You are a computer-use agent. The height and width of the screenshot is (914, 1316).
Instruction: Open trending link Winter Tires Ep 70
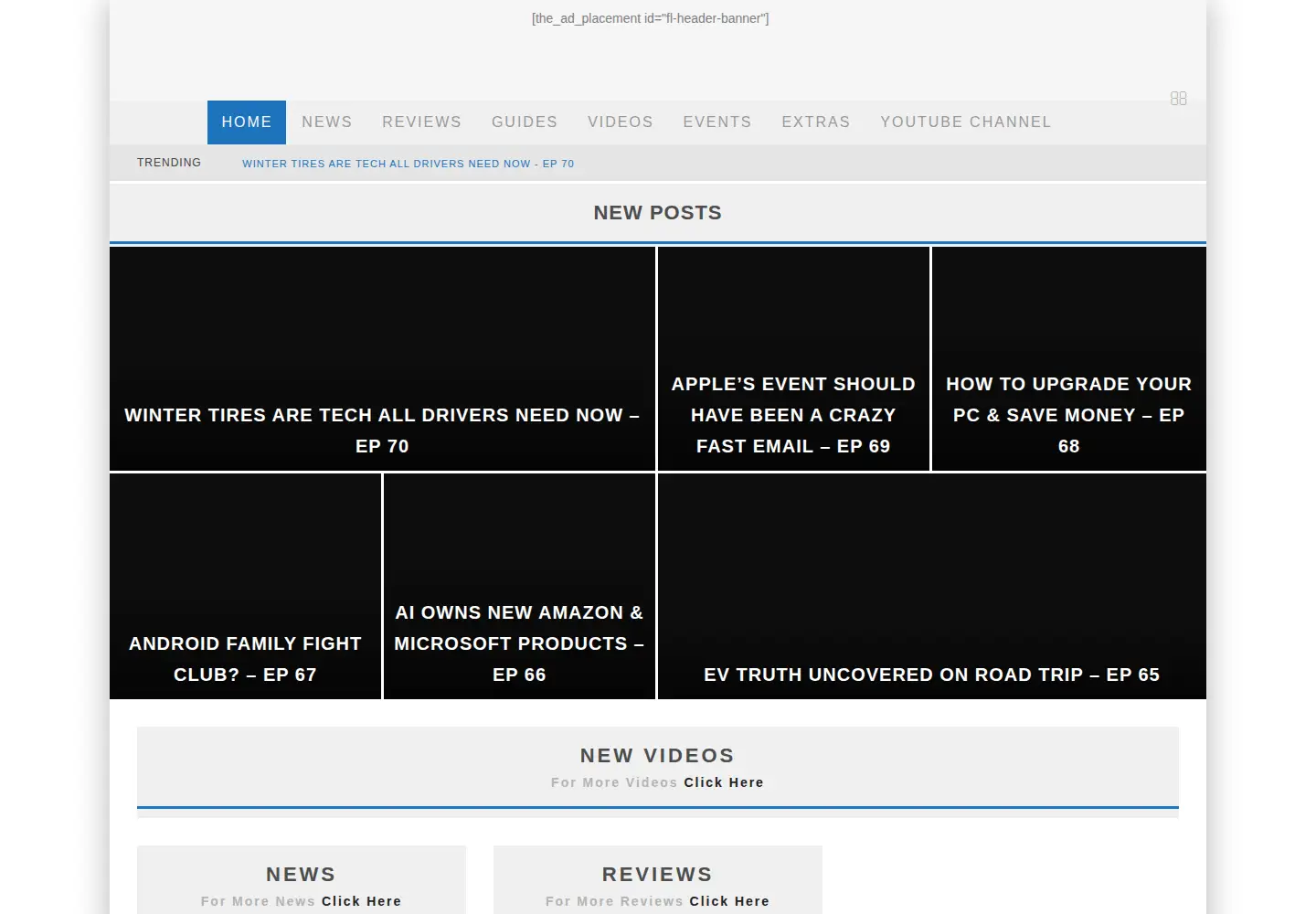click(x=409, y=164)
